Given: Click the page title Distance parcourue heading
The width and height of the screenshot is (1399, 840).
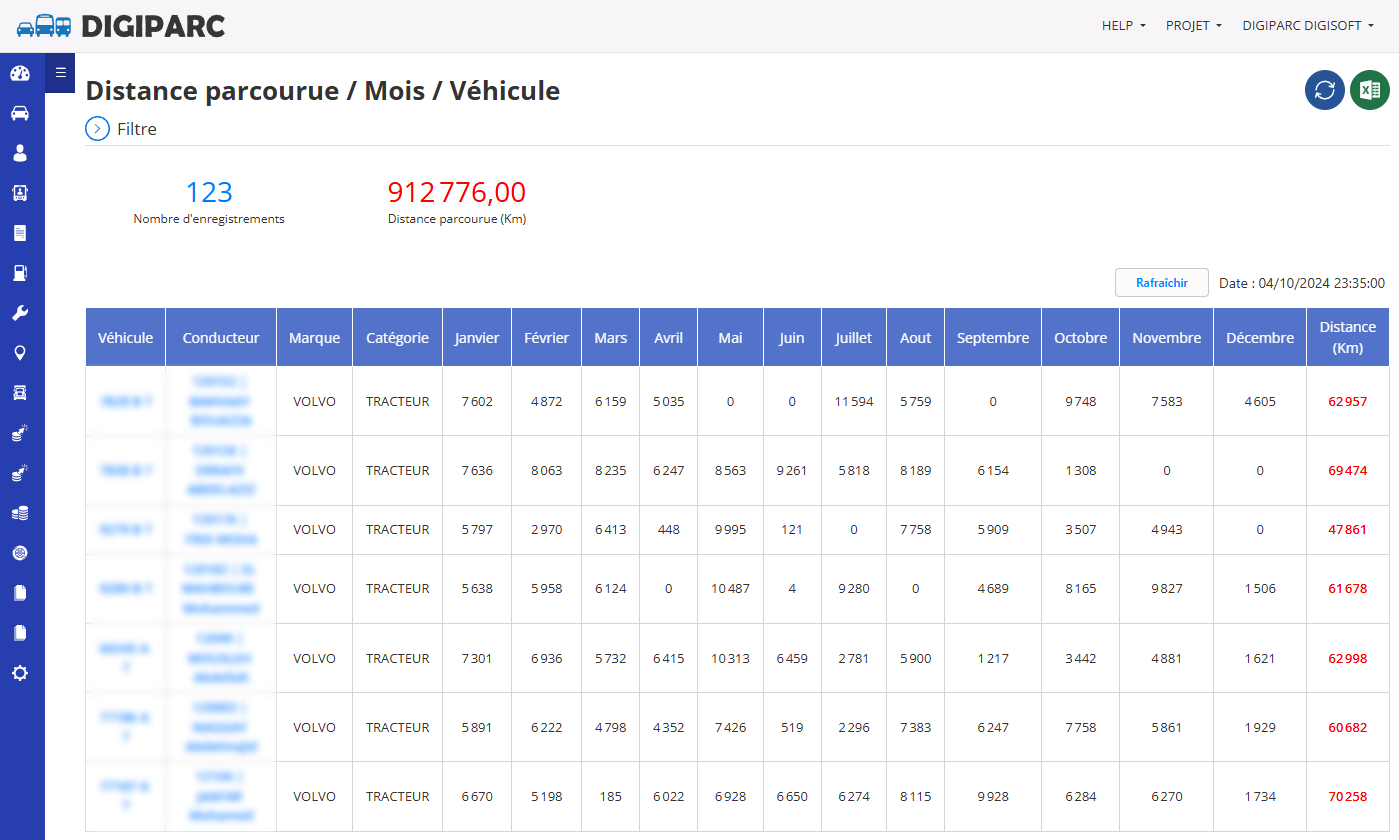Looking at the screenshot, I should 323,91.
